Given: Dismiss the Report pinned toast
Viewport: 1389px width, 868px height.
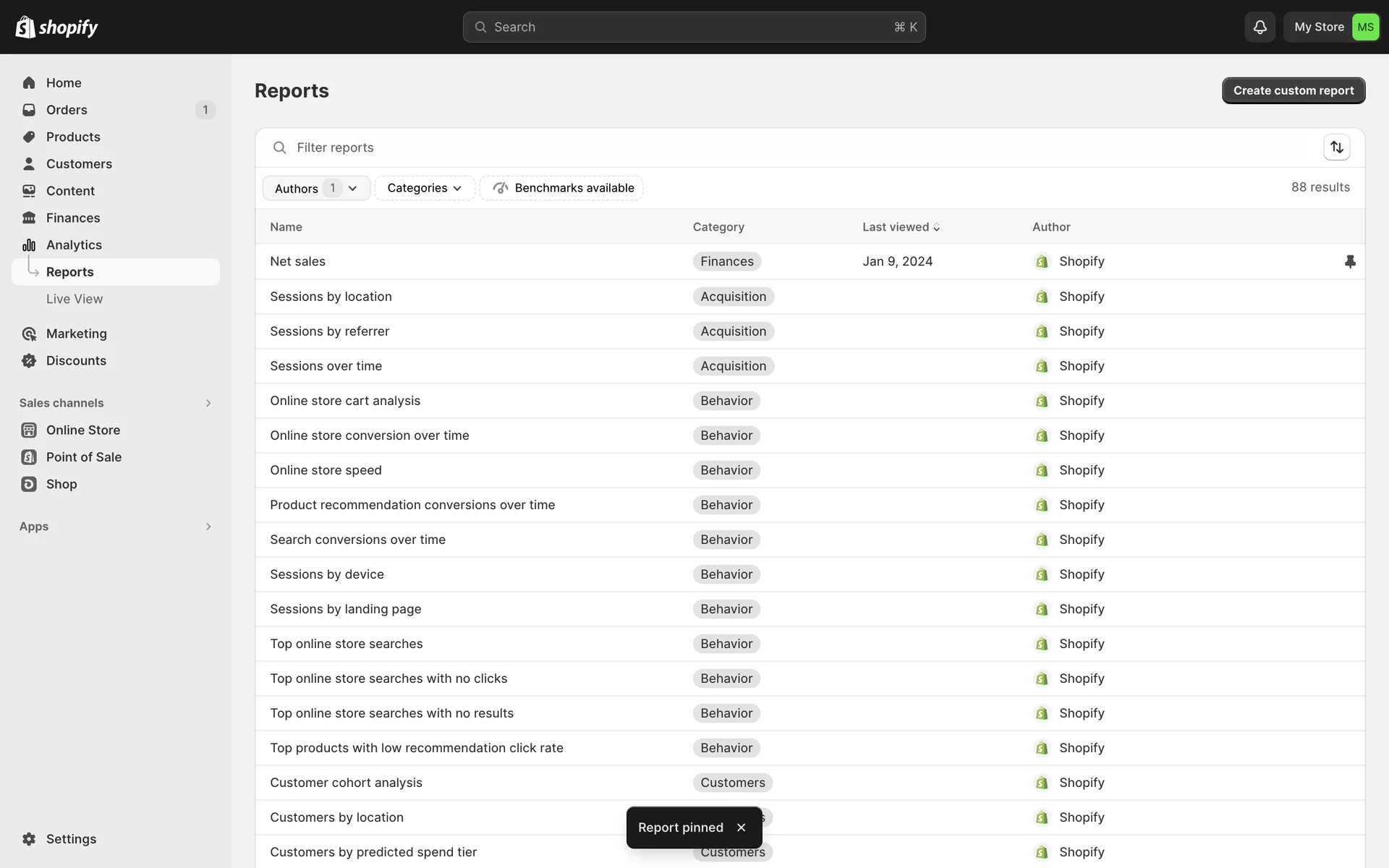Looking at the screenshot, I should pyautogui.click(x=741, y=827).
